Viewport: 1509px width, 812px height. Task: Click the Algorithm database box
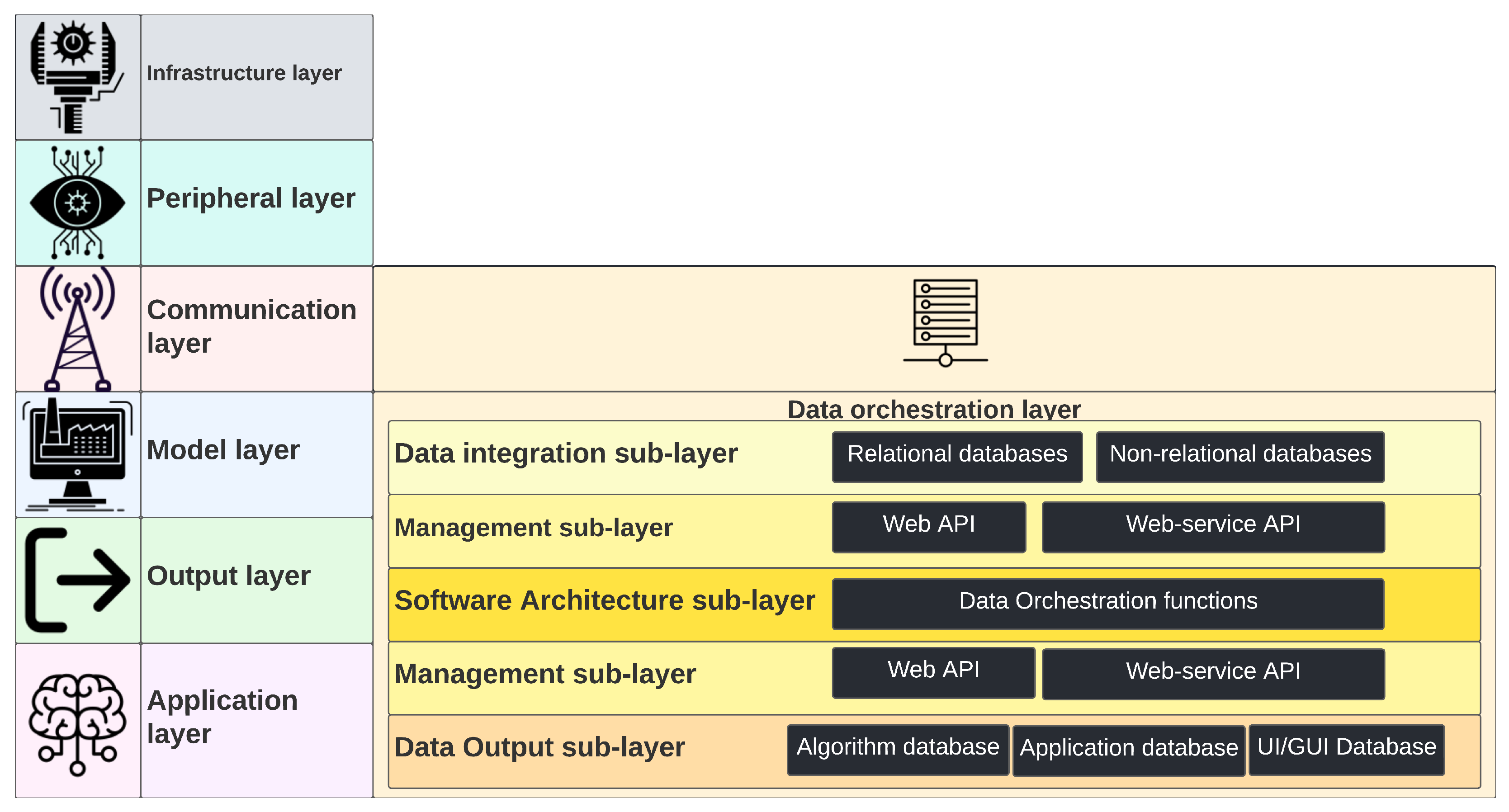pyautogui.click(x=898, y=749)
